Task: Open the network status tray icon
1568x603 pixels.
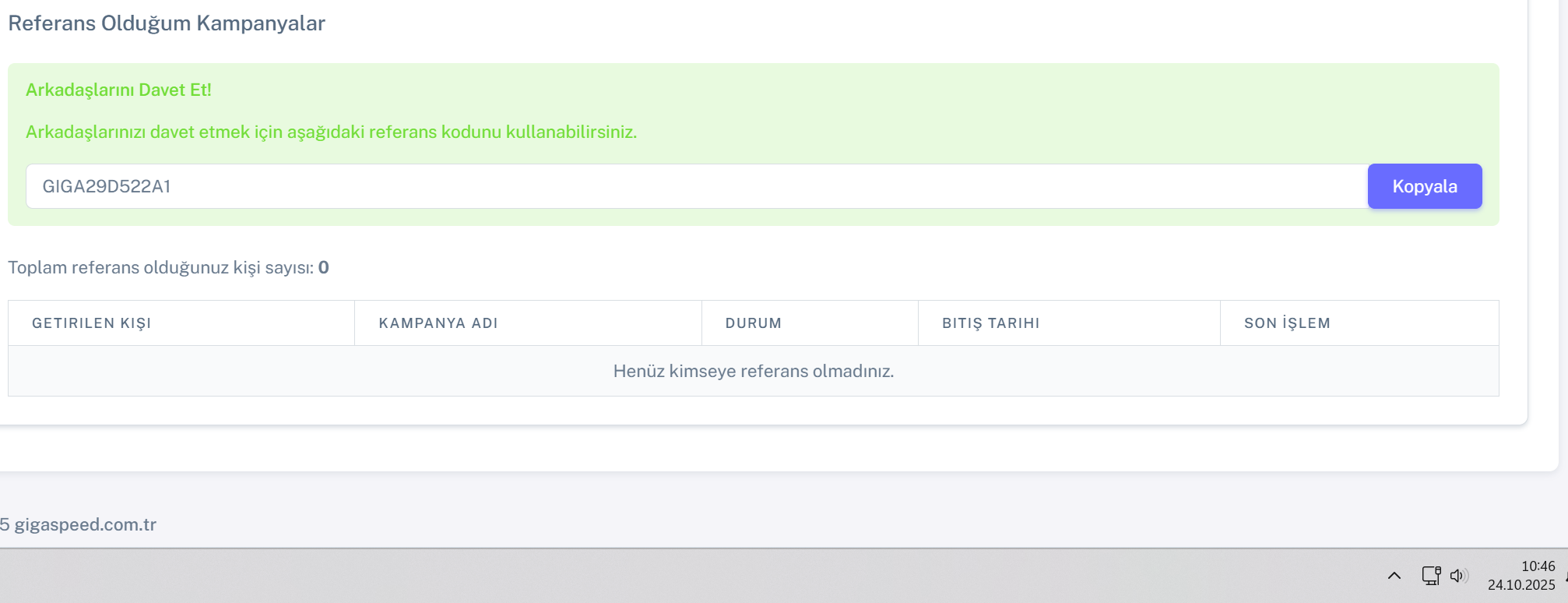Action: pyautogui.click(x=1430, y=576)
